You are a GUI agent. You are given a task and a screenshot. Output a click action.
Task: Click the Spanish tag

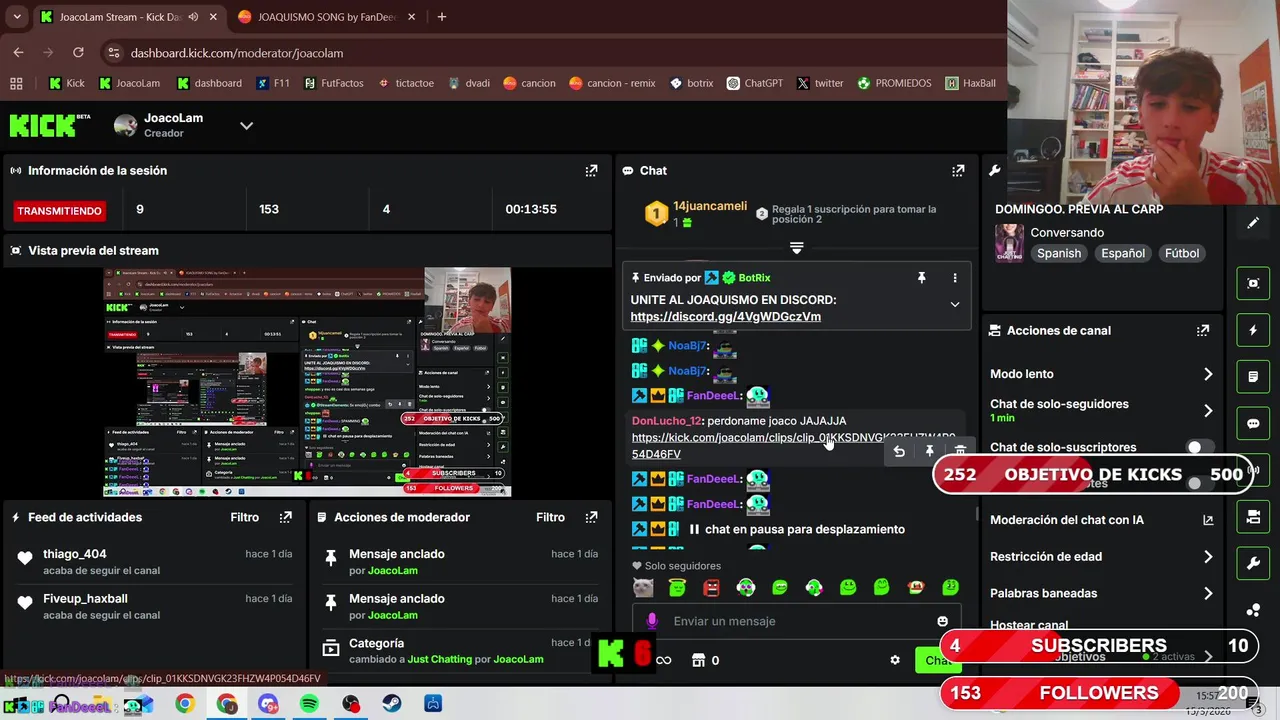[1058, 253]
